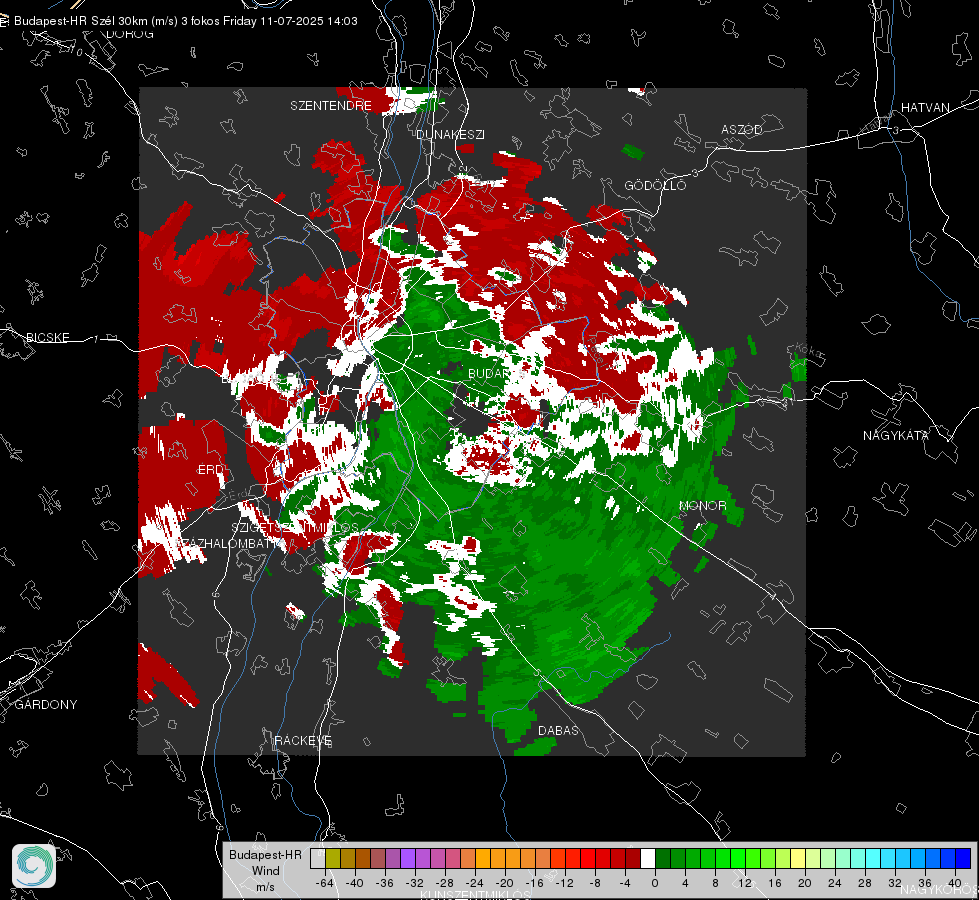Click the BICSKE map label
The image size is (979, 900).
pyautogui.click(x=47, y=337)
